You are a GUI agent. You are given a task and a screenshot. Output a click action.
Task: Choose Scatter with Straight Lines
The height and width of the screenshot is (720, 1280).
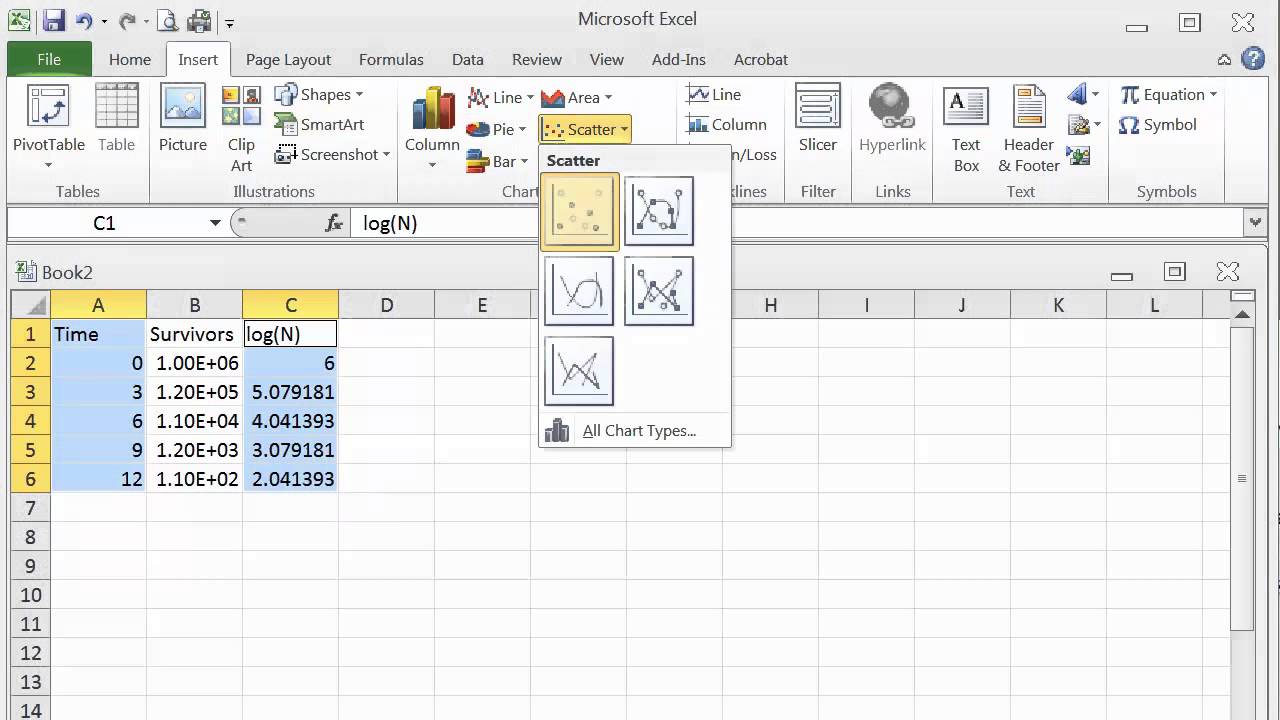(x=579, y=371)
